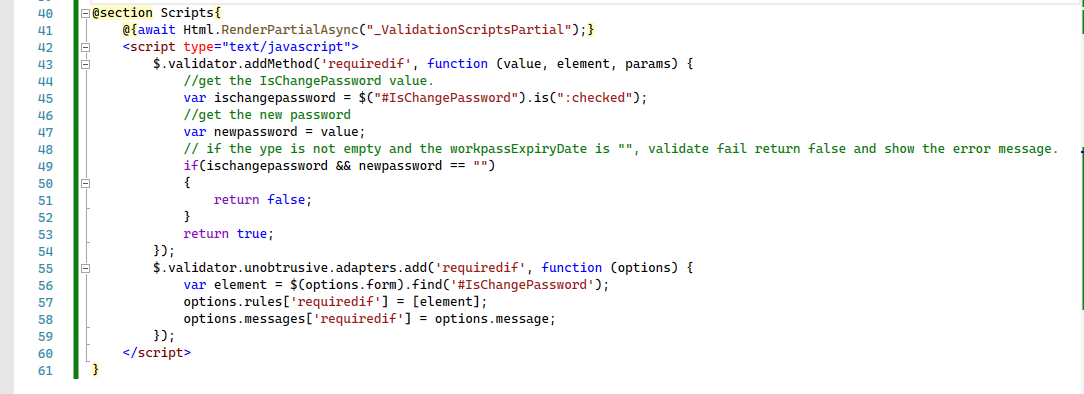
Task: Collapse the @section Scripts block at line 40
Action: pos(86,14)
